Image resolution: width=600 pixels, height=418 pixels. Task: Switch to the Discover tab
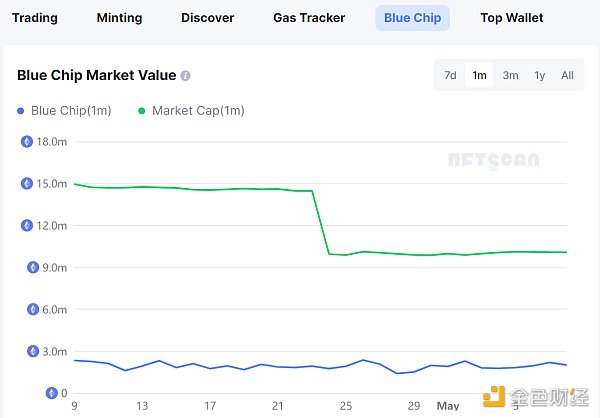(208, 18)
